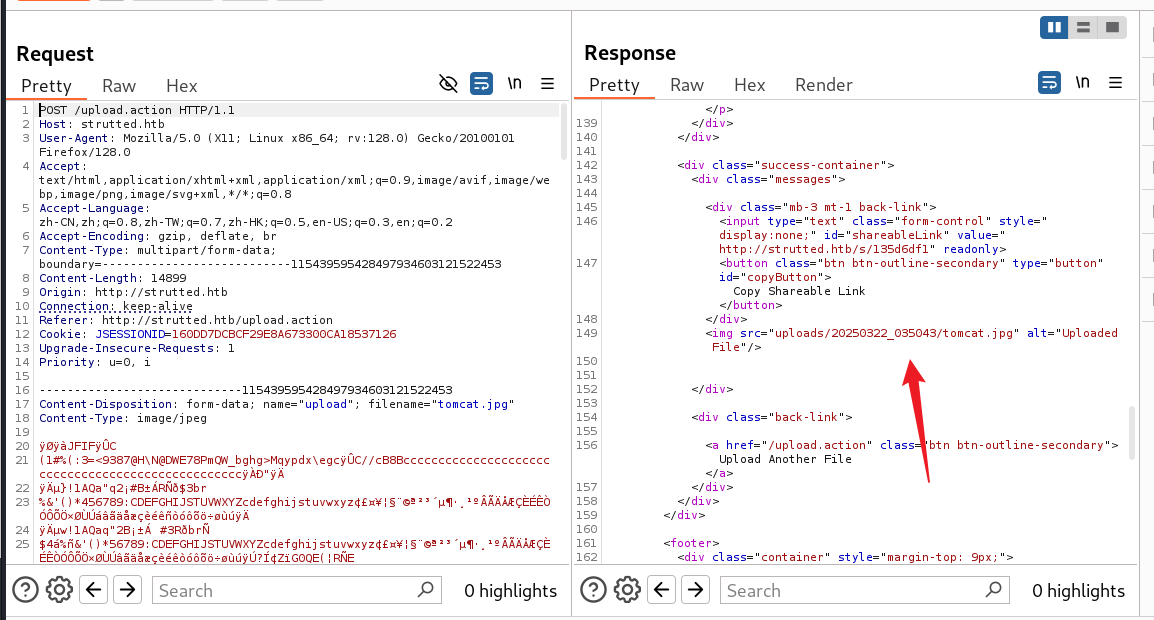Open search settings gear under the Request panel

click(x=60, y=590)
